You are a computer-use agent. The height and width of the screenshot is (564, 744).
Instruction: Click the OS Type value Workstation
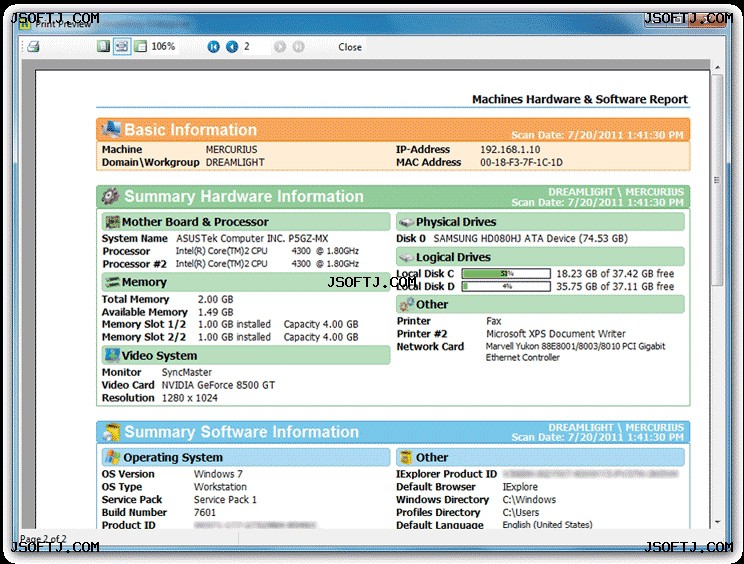click(220, 487)
